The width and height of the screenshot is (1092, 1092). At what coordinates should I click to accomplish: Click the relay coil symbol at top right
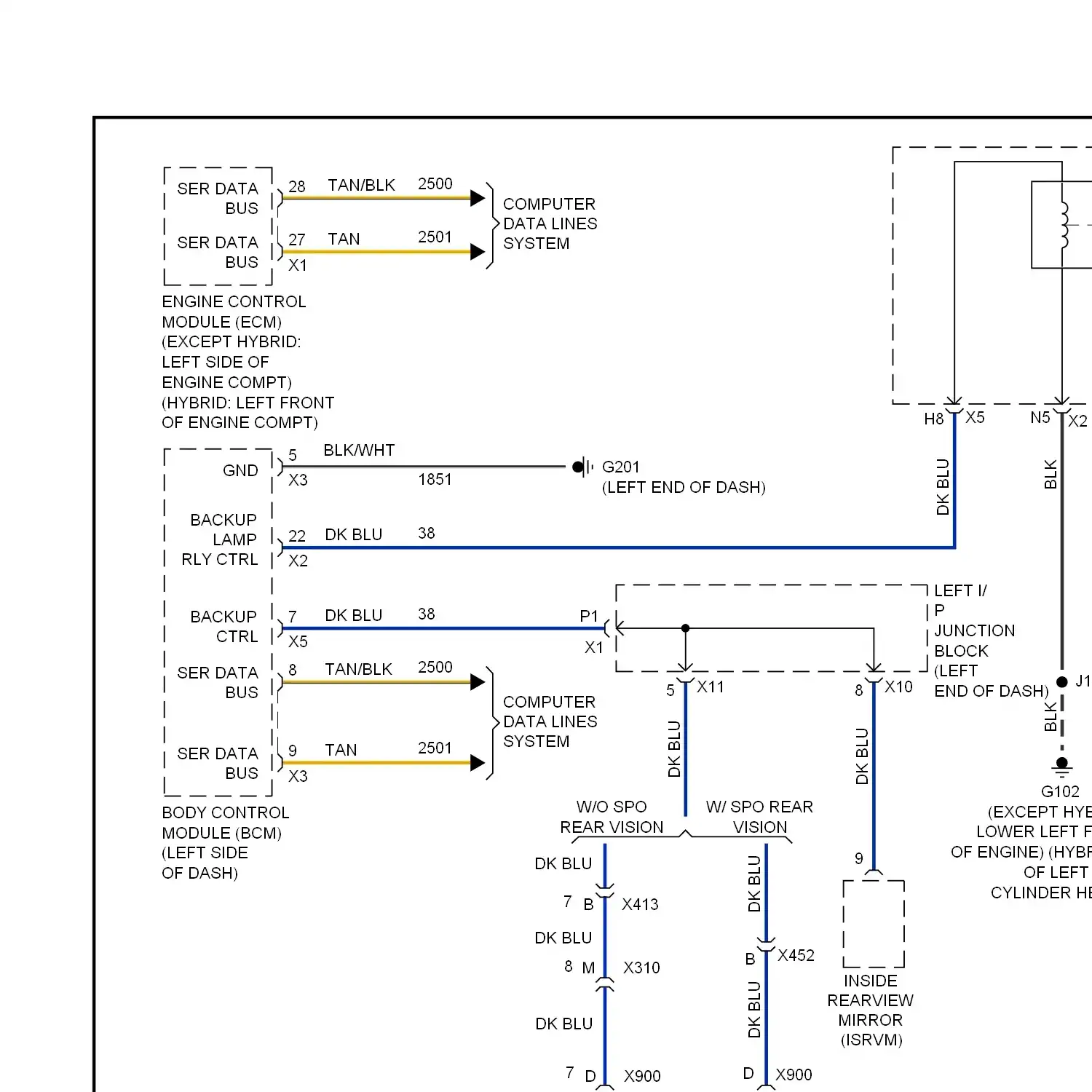pyautogui.click(x=1064, y=226)
